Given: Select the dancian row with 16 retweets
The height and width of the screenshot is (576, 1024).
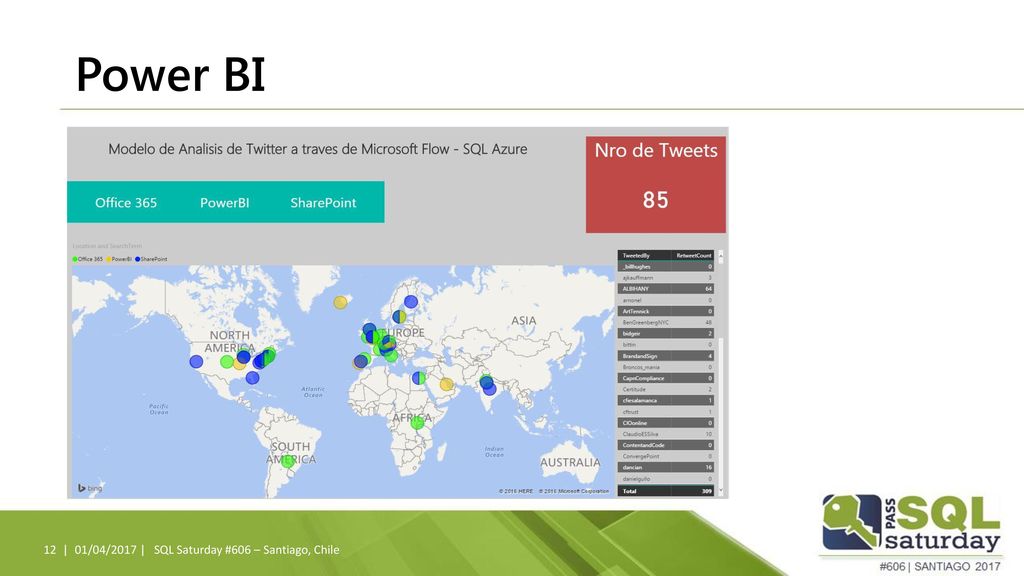Looking at the screenshot, I should coord(666,468).
